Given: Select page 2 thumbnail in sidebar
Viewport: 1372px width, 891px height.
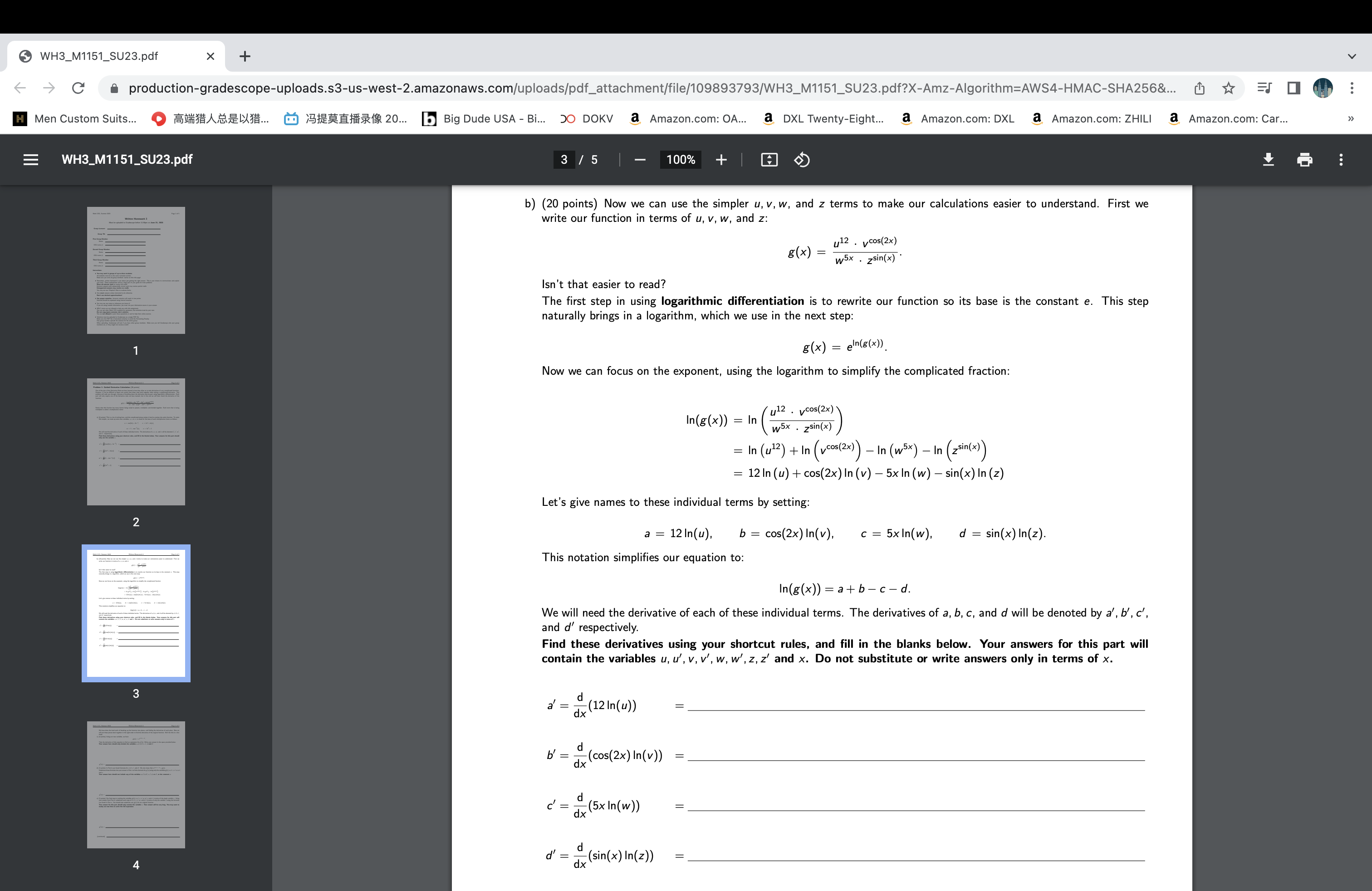Looking at the screenshot, I should point(136,442).
